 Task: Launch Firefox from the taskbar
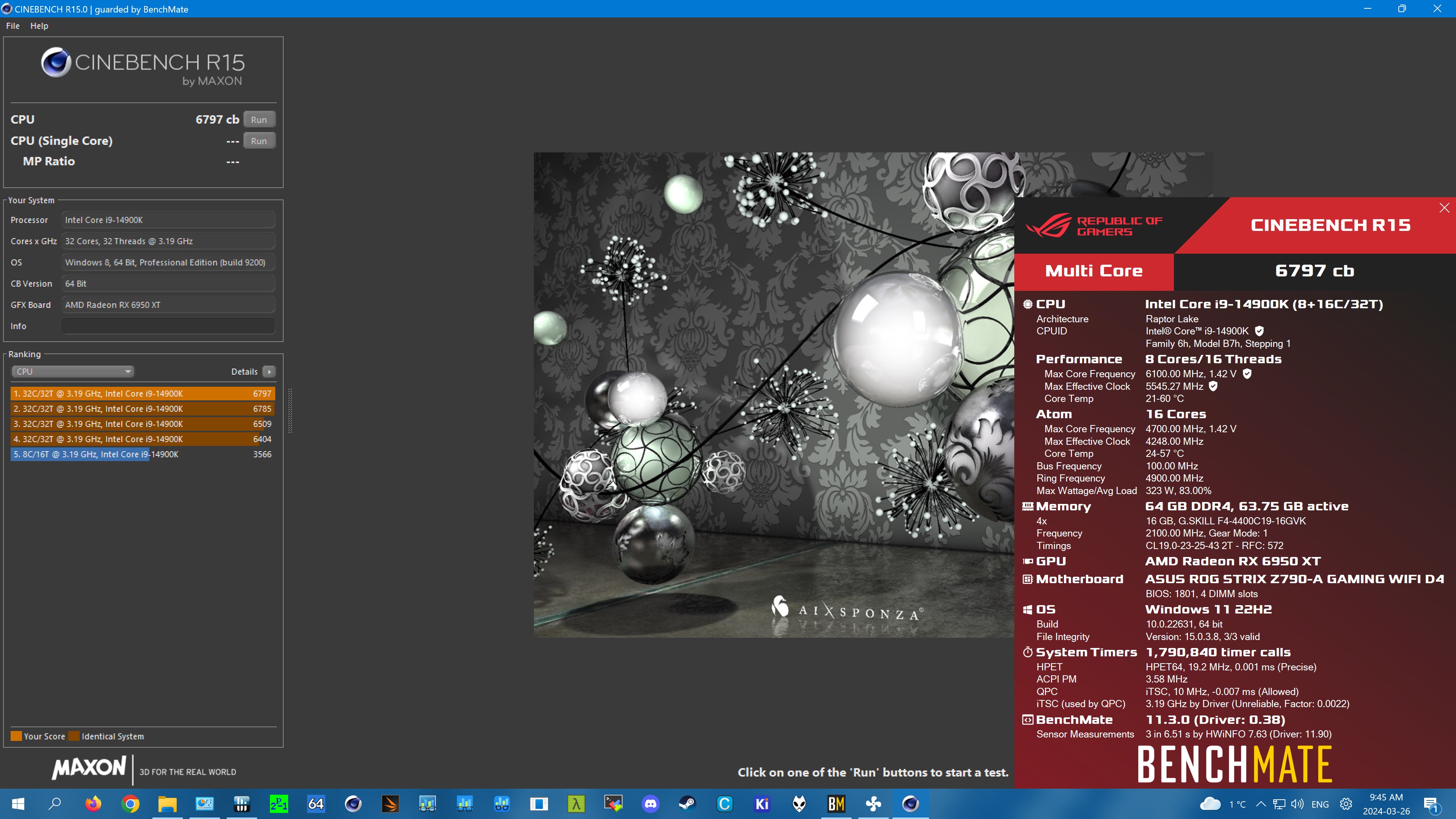(93, 804)
